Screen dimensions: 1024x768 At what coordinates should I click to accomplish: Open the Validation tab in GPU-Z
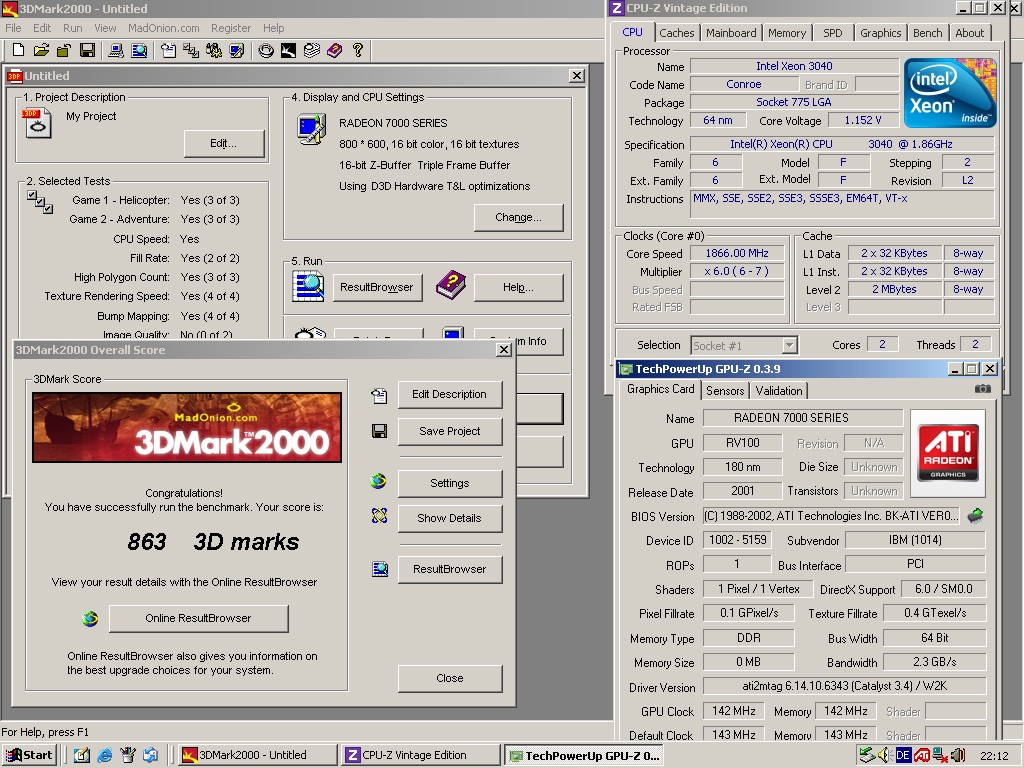pos(778,391)
